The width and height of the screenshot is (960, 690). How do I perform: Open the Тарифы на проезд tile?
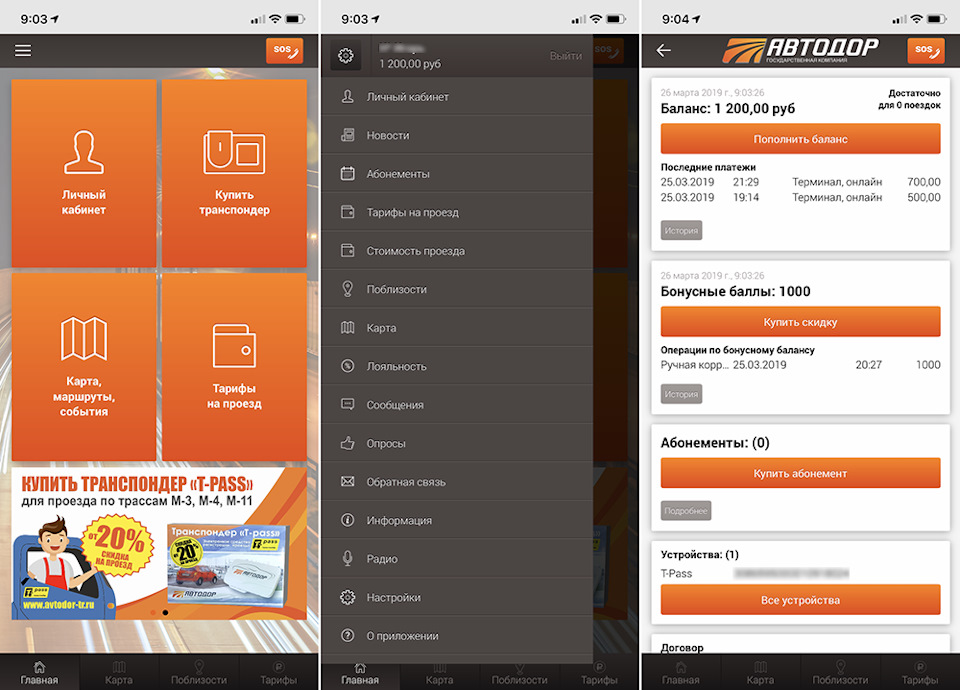click(x=234, y=367)
